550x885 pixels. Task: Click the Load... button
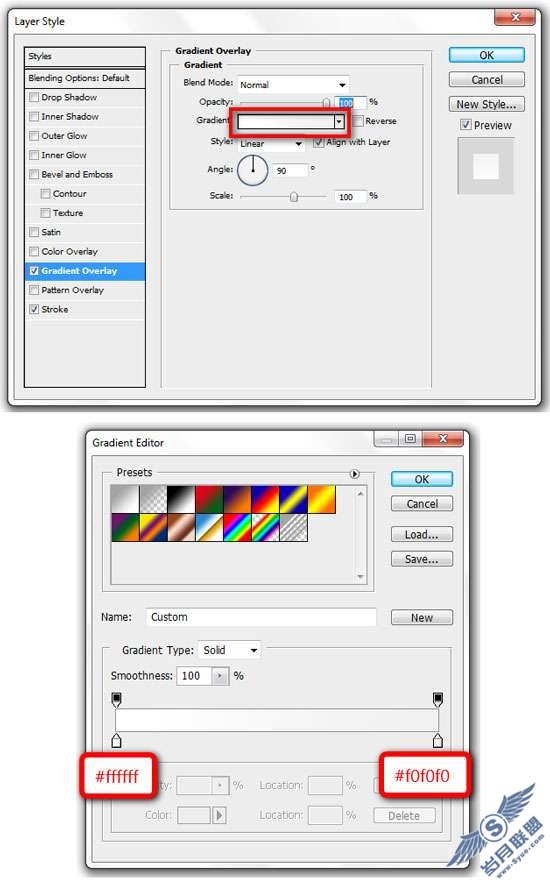click(422, 534)
